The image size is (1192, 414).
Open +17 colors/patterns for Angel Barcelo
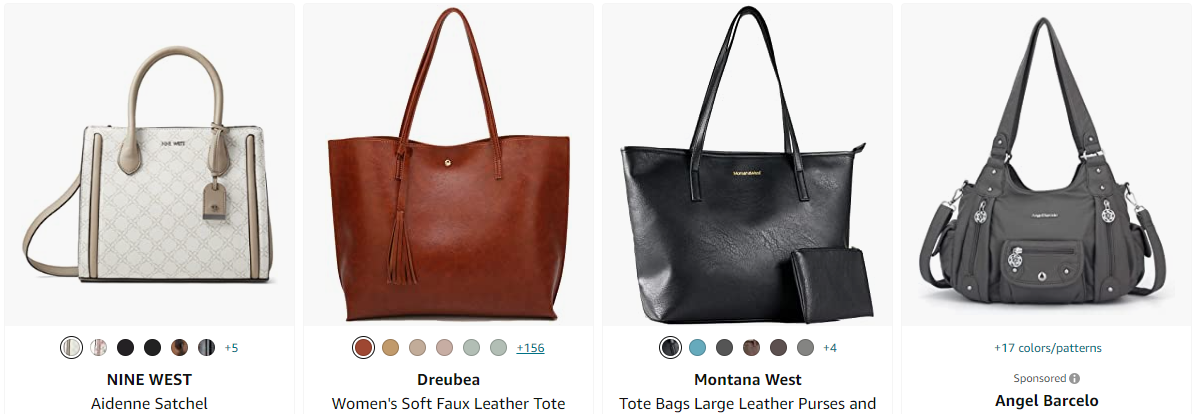[1048, 348]
